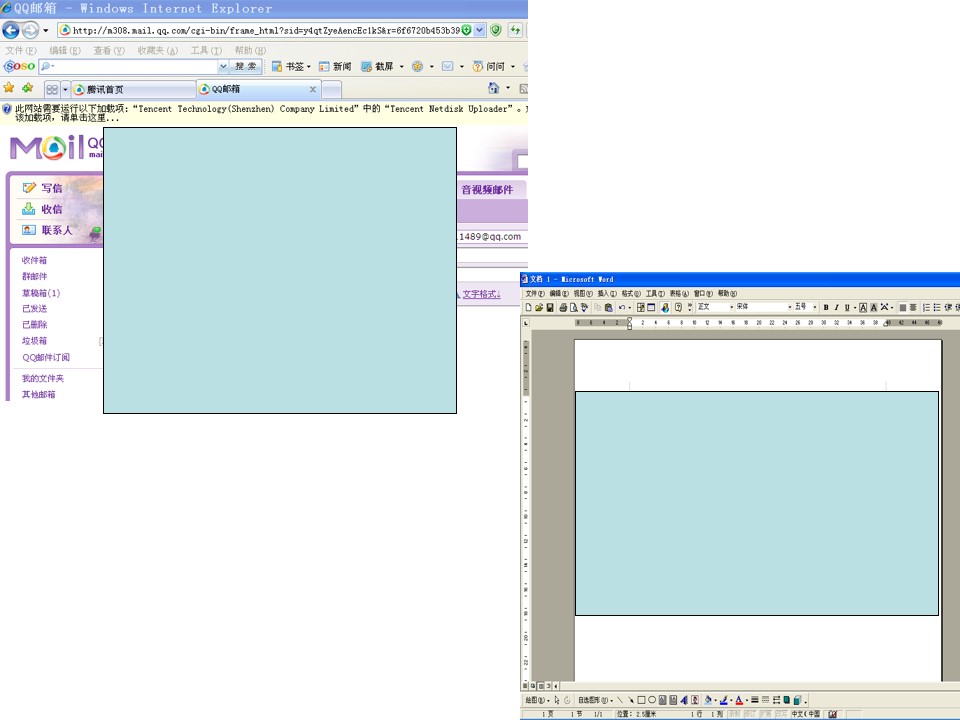
Task: Click 搜索 search button on Soso toolbar
Action: pyautogui.click(x=246, y=66)
